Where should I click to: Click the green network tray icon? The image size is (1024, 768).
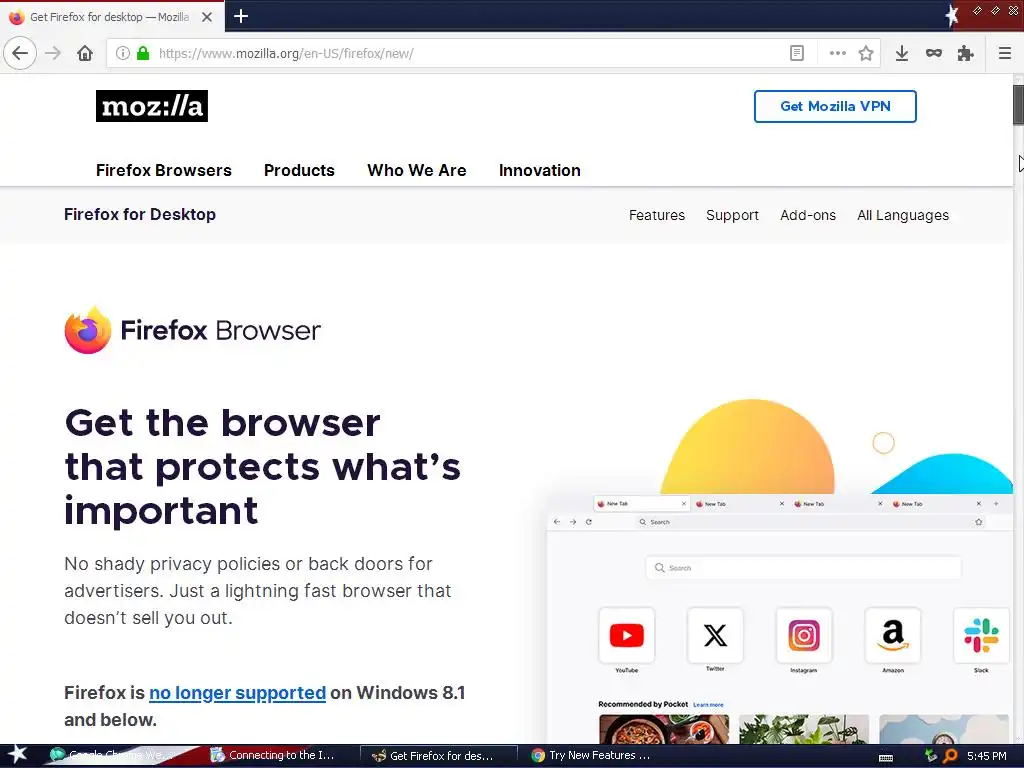(x=931, y=756)
